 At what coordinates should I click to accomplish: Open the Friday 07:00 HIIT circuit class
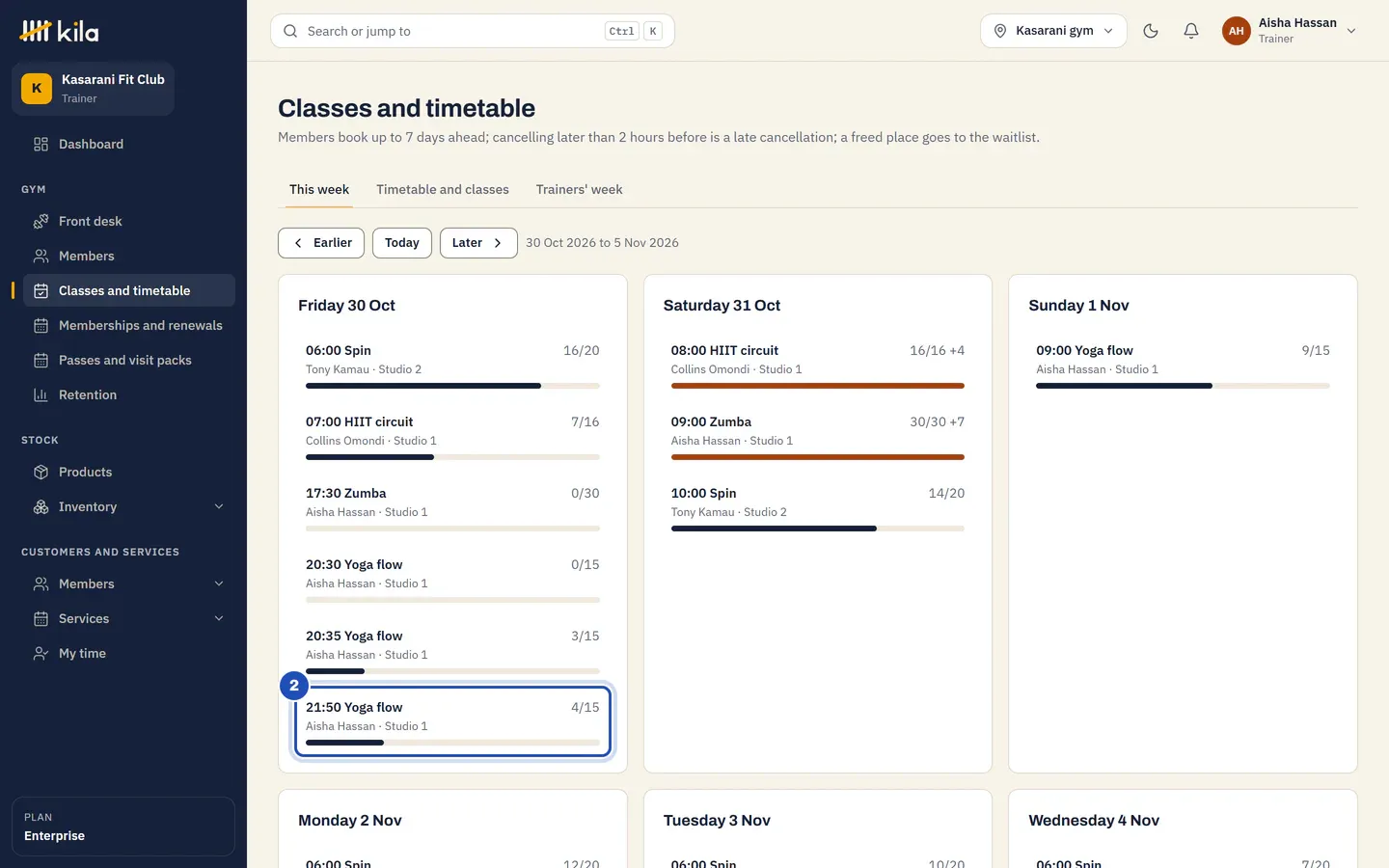(452, 437)
